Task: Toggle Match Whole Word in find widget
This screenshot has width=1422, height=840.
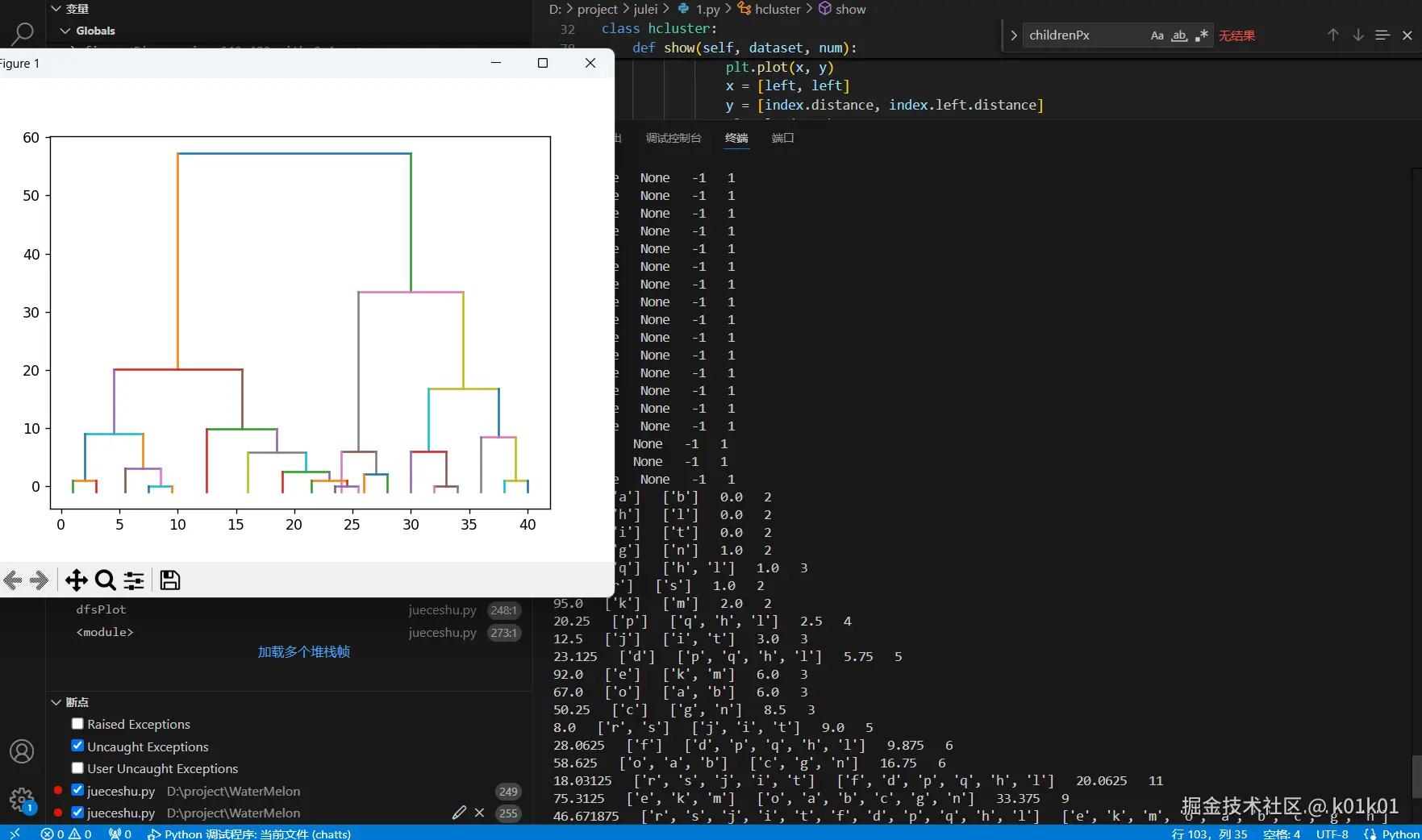Action: 1179,35
